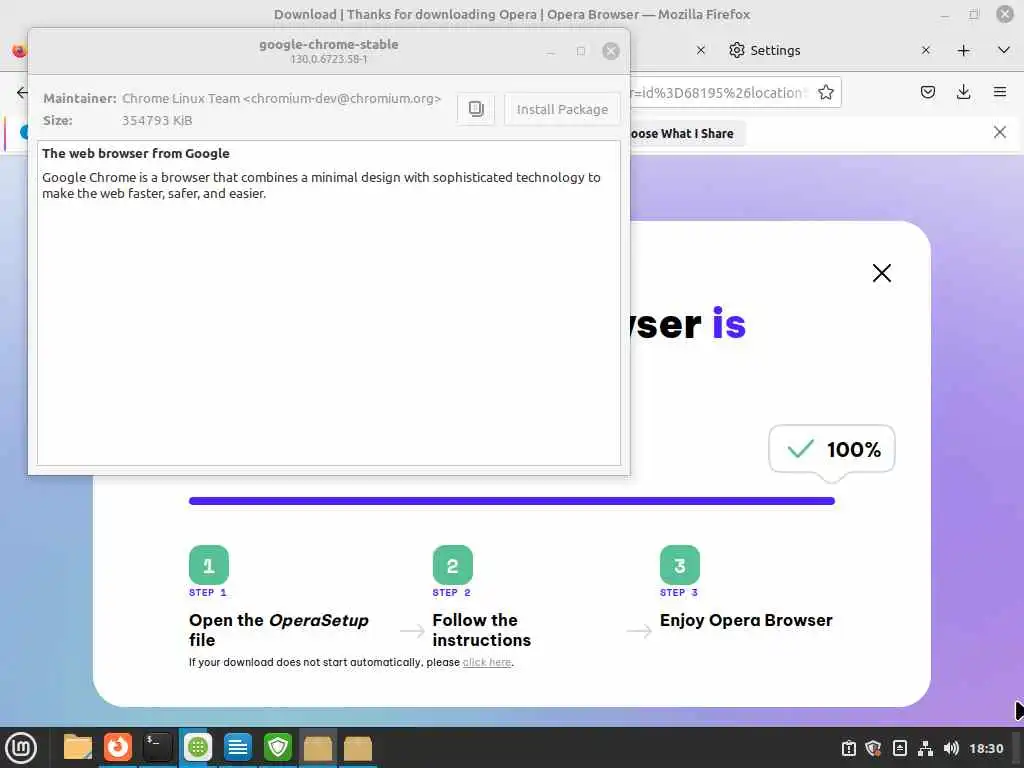The image size is (1024, 768).
Task: Click the removable drives tray icon
Action: [x=899, y=748]
